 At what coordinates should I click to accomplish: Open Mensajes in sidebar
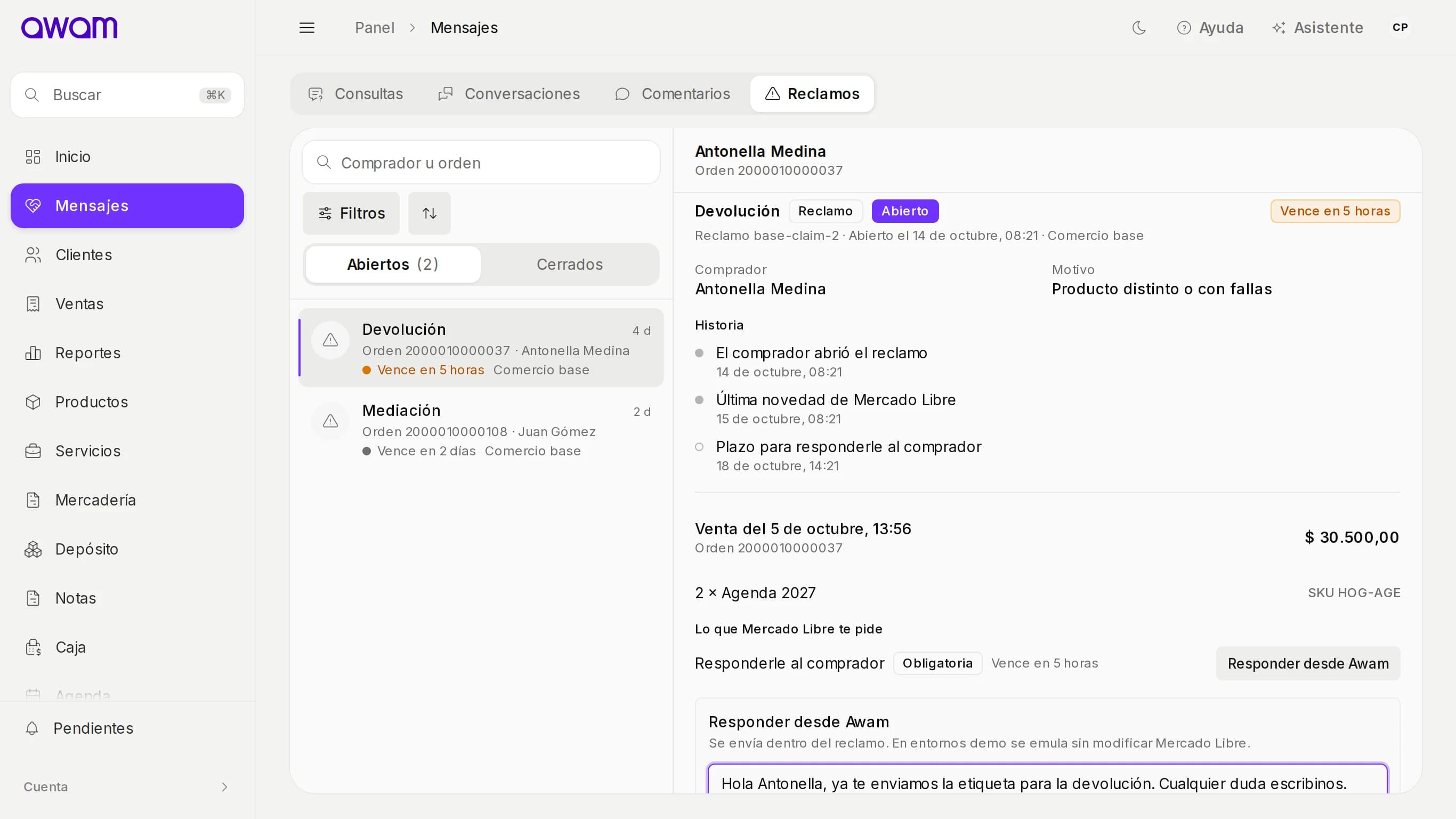(127, 205)
